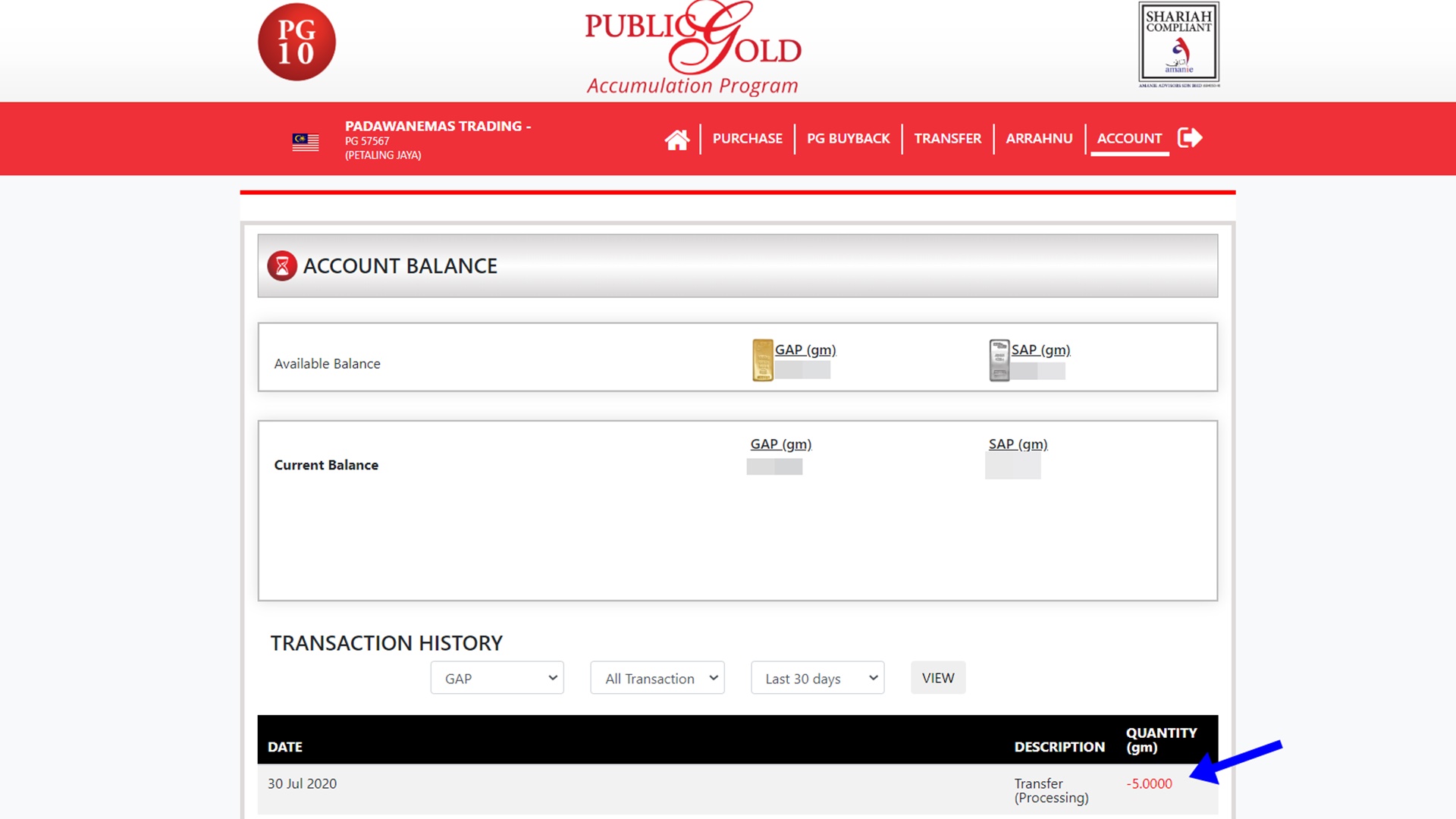Click Available Balance GAP (gm) link
This screenshot has height=819, width=1456.
[x=805, y=350]
